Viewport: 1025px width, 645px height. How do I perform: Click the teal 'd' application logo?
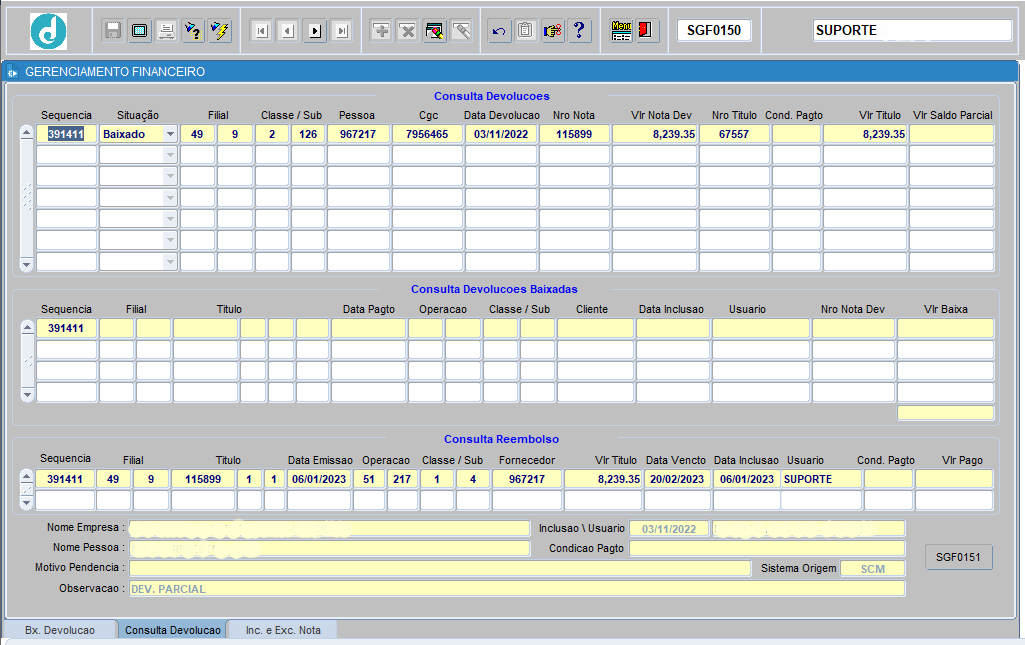(x=48, y=31)
